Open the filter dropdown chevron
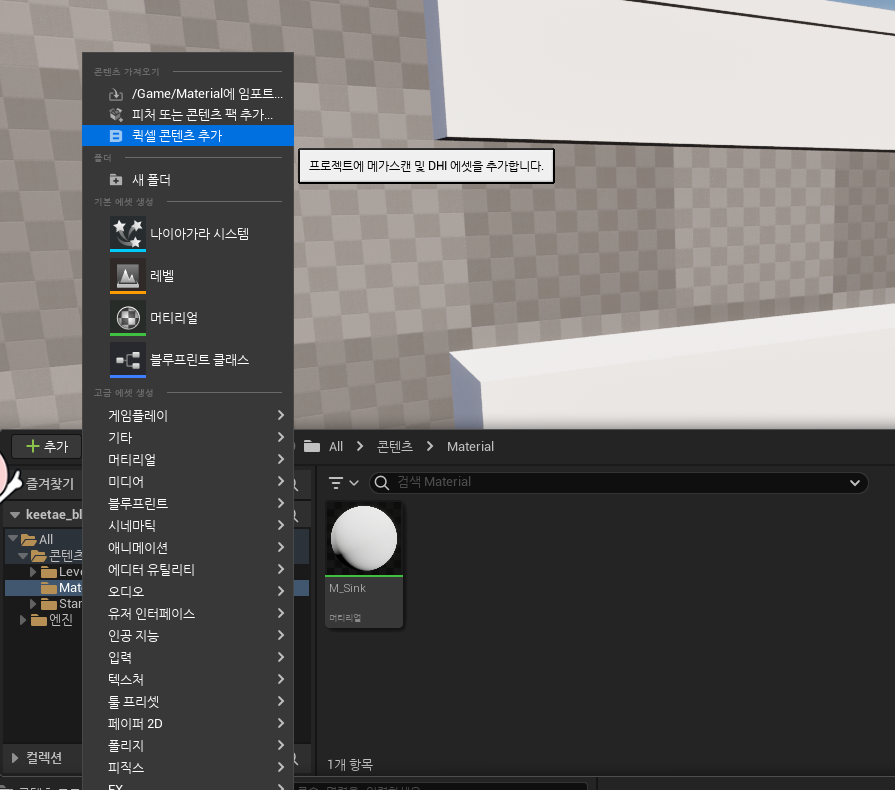Viewport: 895px width, 790px height. [x=354, y=483]
